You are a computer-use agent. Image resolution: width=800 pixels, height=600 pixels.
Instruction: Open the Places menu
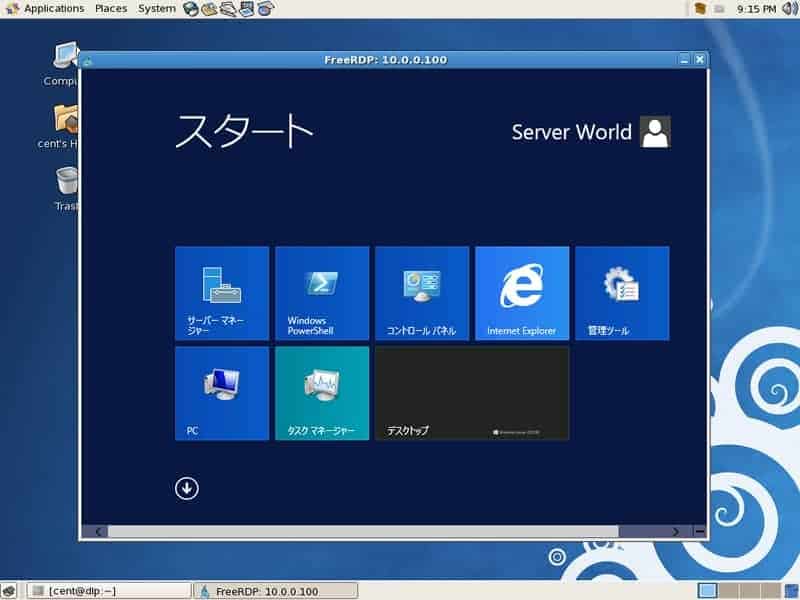[x=111, y=9]
